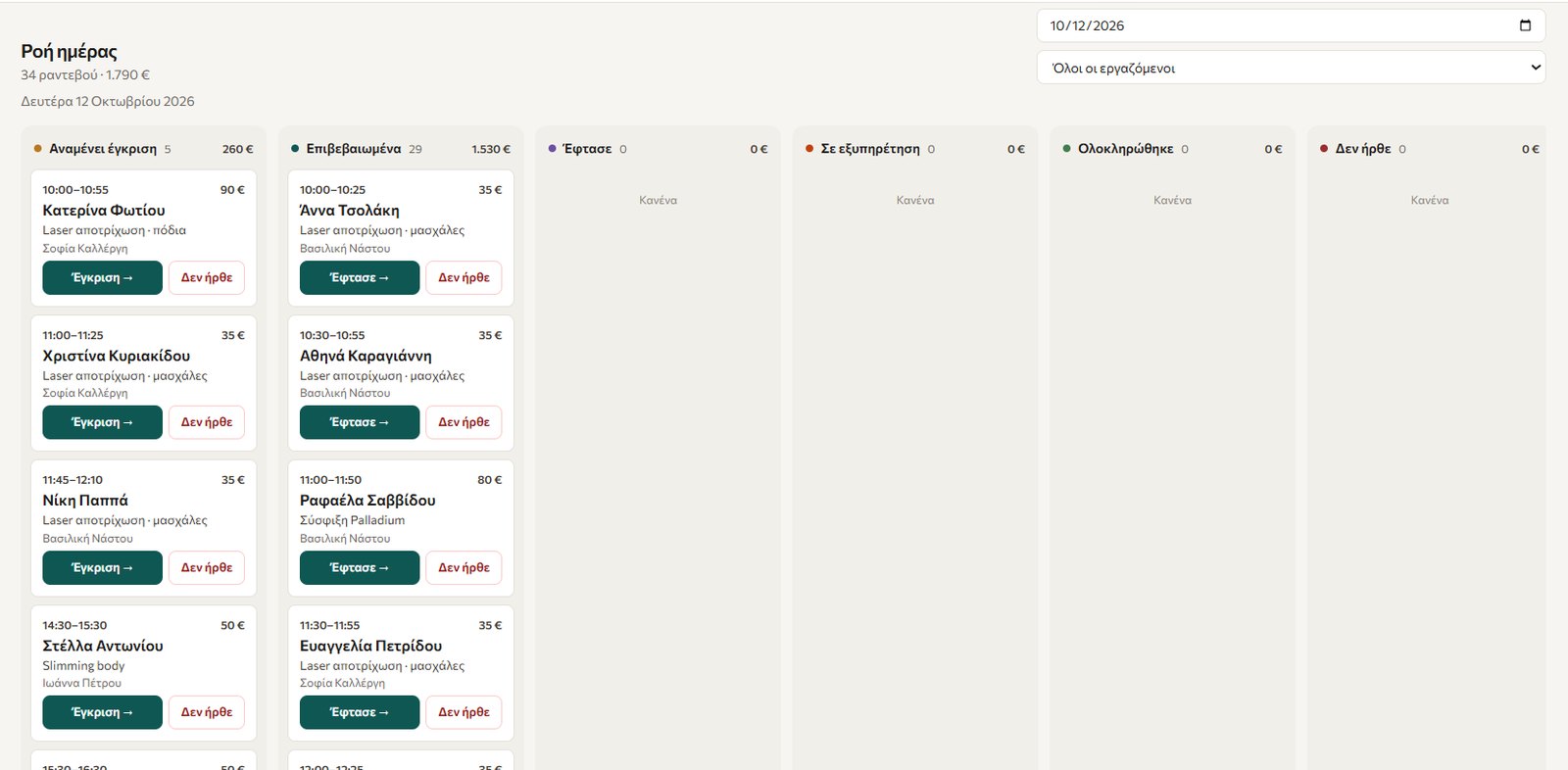Click the '34 ραντεβού · 1.790 €' summary

point(85,74)
